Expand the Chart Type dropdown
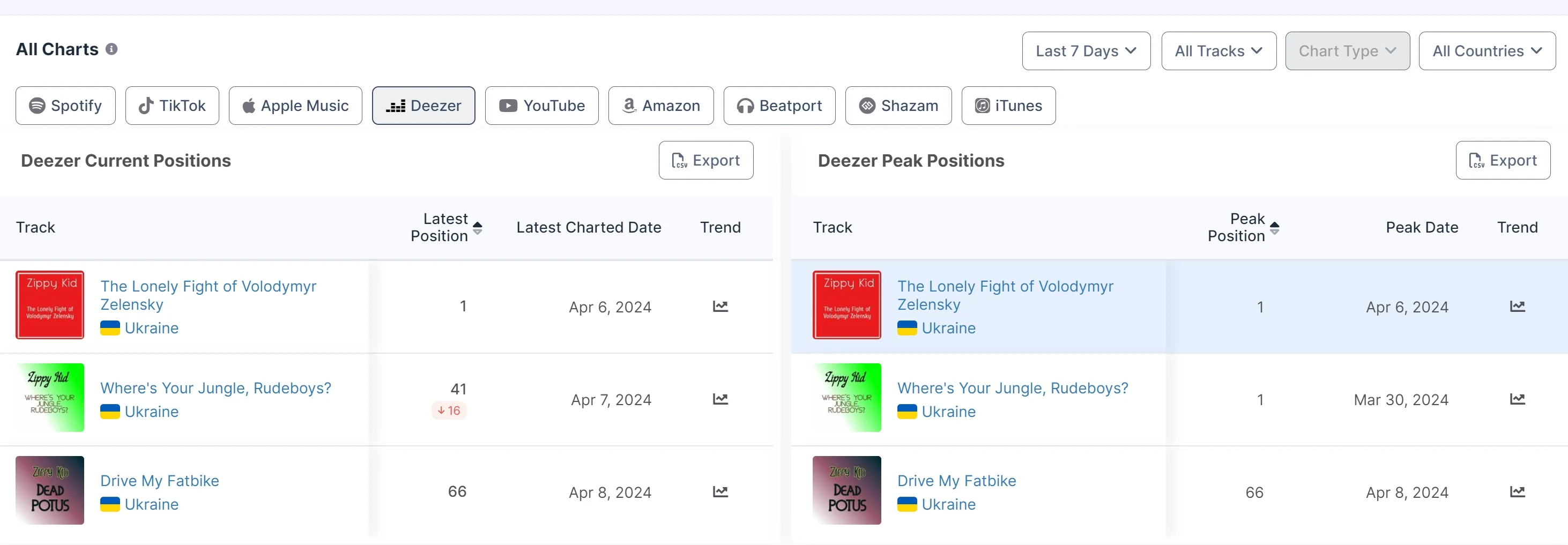The width and height of the screenshot is (1568, 545). pyautogui.click(x=1347, y=51)
